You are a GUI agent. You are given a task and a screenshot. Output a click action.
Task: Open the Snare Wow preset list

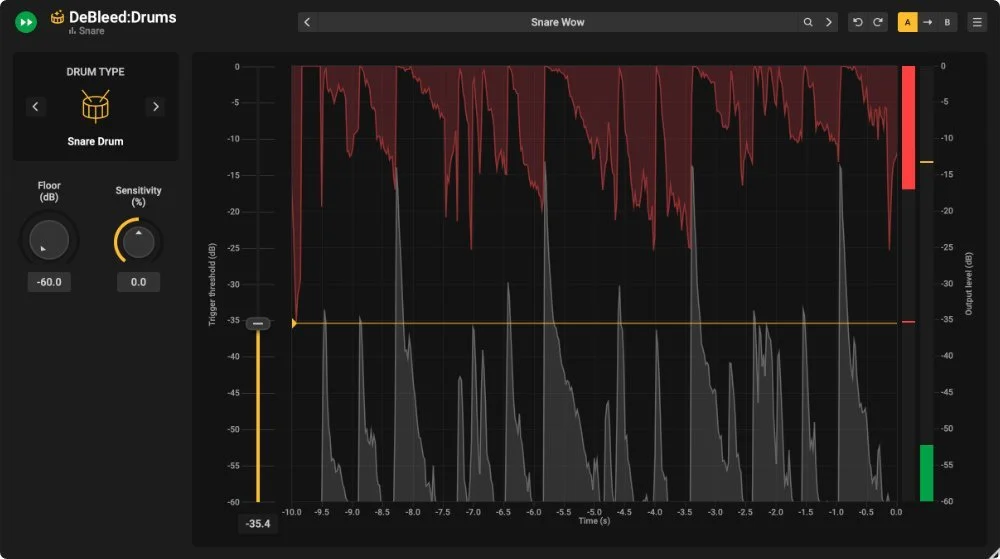pyautogui.click(x=557, y=22)
